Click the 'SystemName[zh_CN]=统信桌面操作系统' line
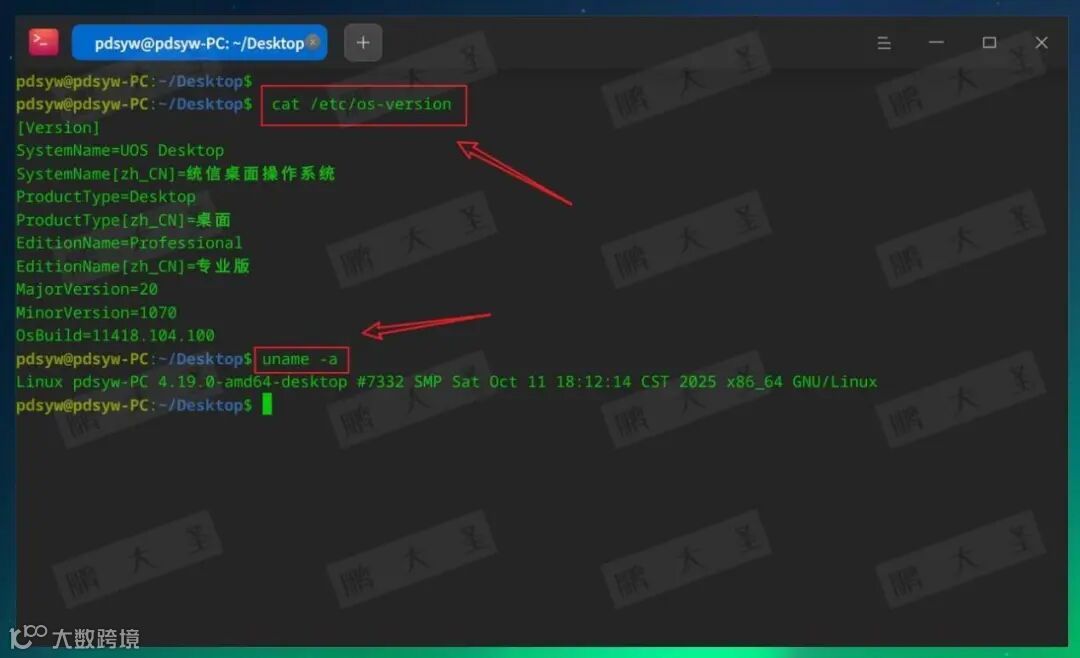The image size is (1080, 658). pyautogui.click(x=176, y=174)
